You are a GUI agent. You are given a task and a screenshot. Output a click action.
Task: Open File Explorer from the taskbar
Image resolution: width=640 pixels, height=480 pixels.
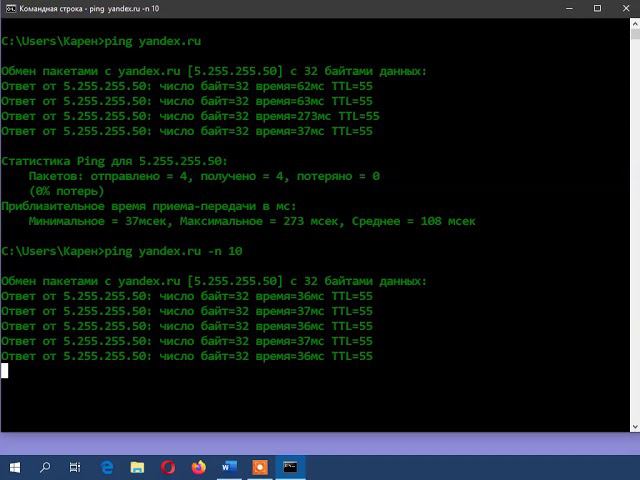[137, 467]
